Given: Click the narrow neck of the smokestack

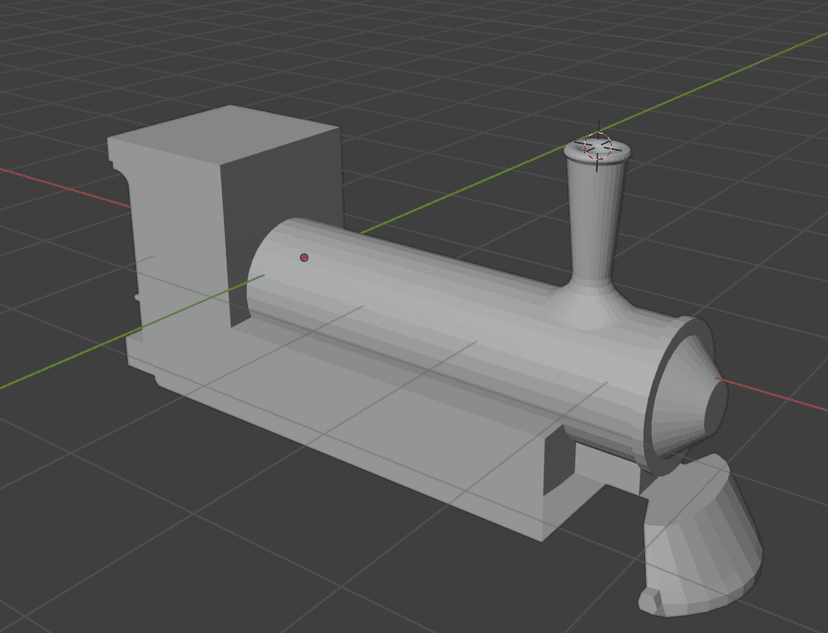Looking at the screenshot, I should [x=596, y=215].
